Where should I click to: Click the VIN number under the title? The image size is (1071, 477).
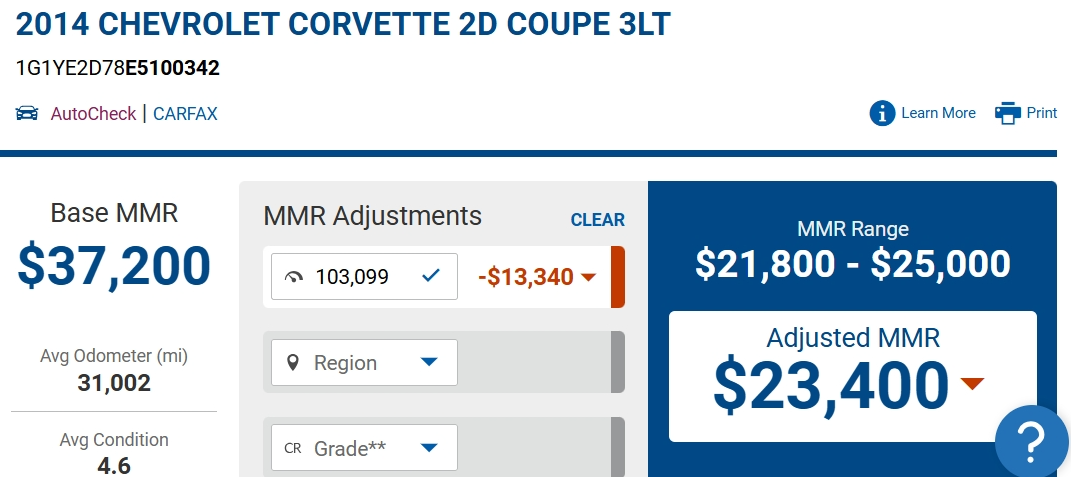pyautogui.click(x=118, y=68)
